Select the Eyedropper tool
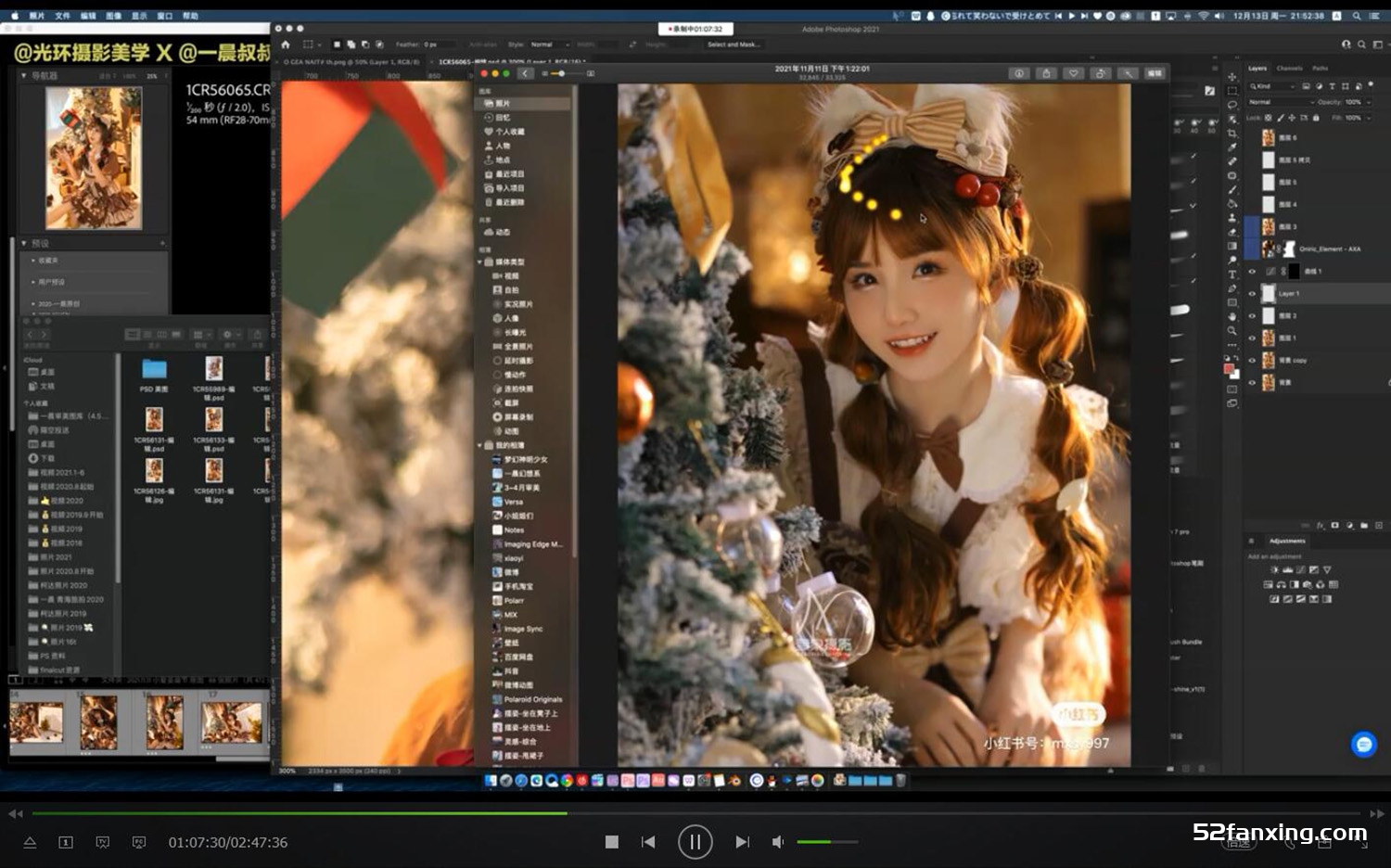The width and height of the screenshot is (1391, 868). coord(1231,147)
